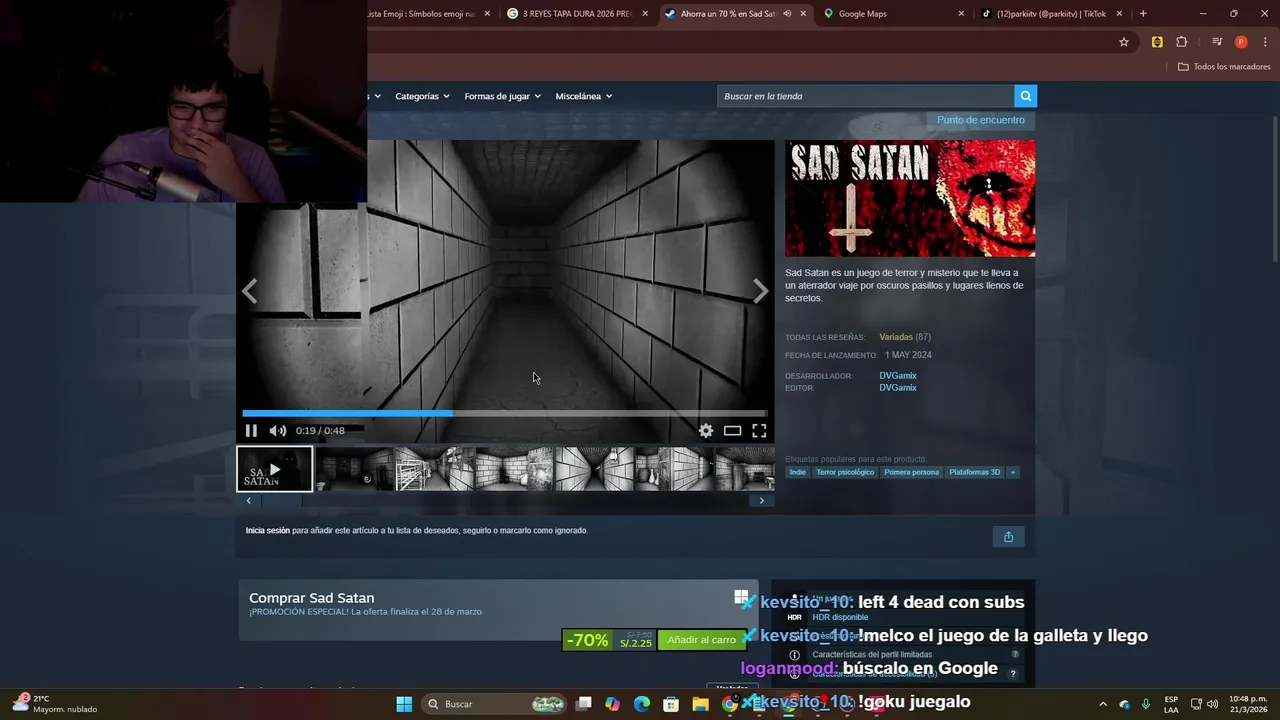Close the Lista Emoji tab
Viewport: 1280px width, 720px height.
487,14
